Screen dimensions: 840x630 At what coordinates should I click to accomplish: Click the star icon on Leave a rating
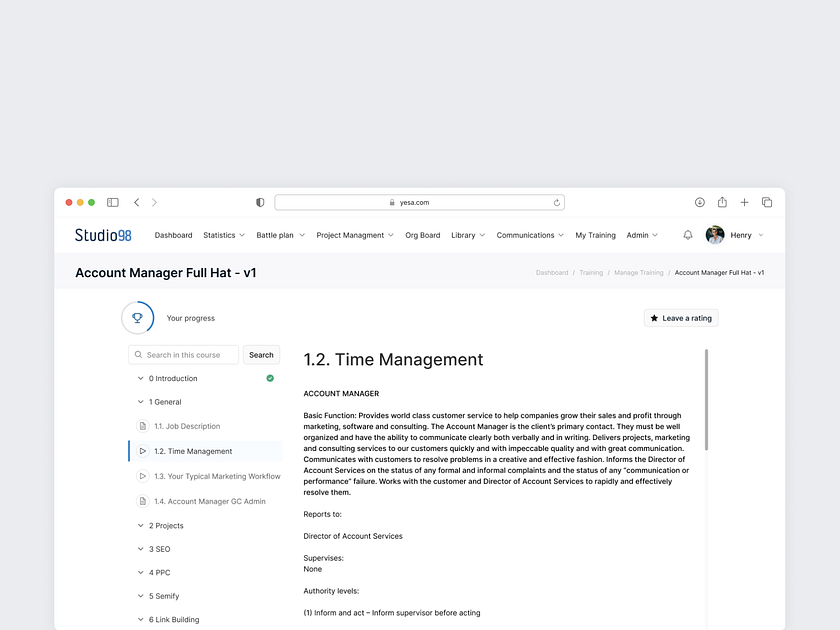coord(654,317)
